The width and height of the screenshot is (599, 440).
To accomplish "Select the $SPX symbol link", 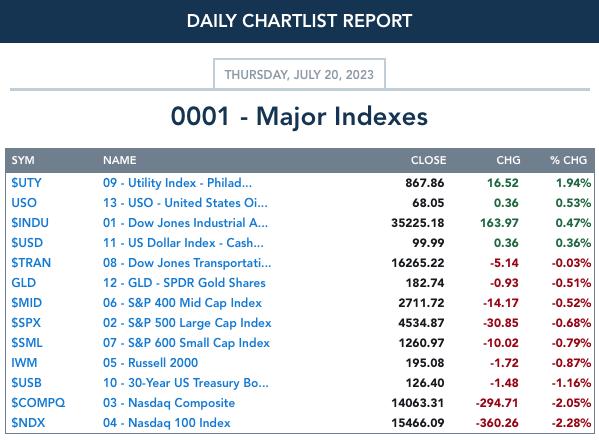I will (x=26, y=323).
